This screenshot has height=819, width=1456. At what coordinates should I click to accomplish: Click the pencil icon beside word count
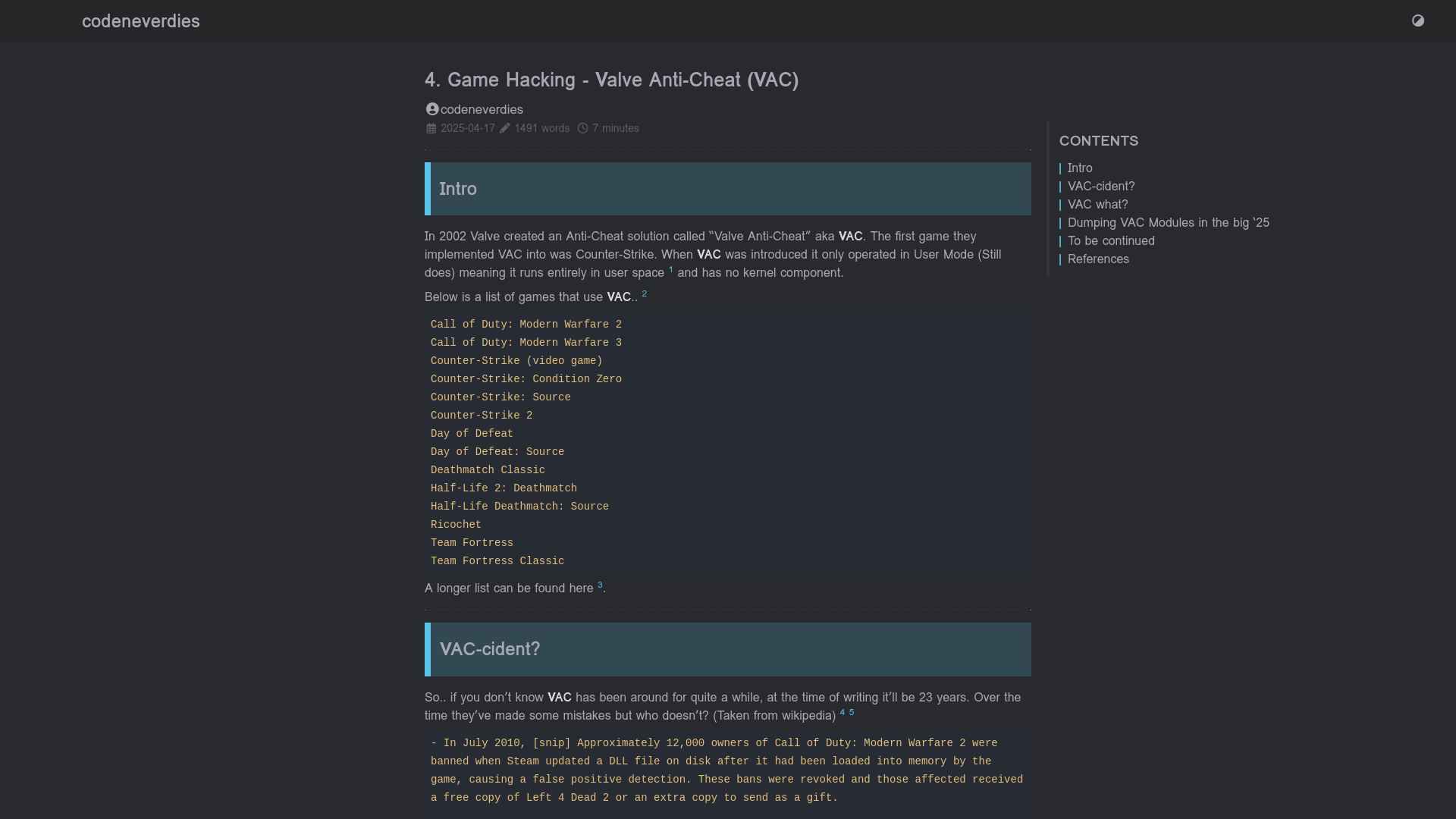point(505,128)
